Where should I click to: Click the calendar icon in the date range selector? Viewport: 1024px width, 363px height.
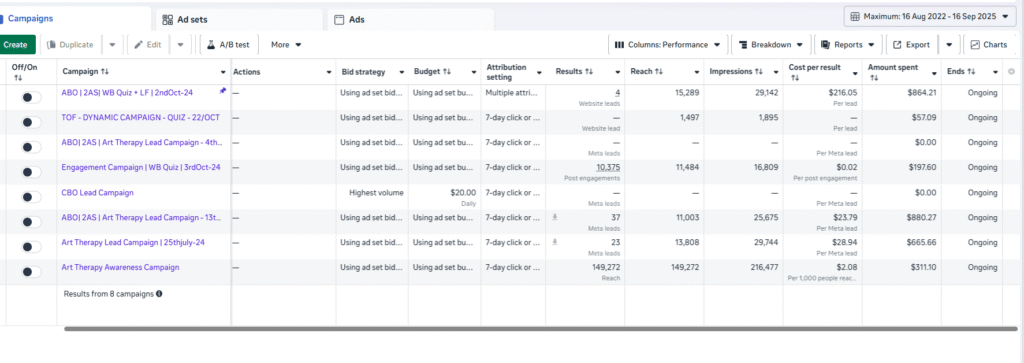point(856,16)
